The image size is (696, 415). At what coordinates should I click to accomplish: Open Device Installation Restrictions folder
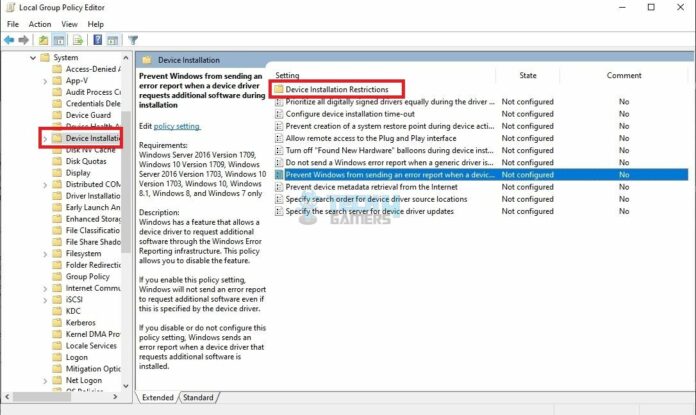coord(337,90)
